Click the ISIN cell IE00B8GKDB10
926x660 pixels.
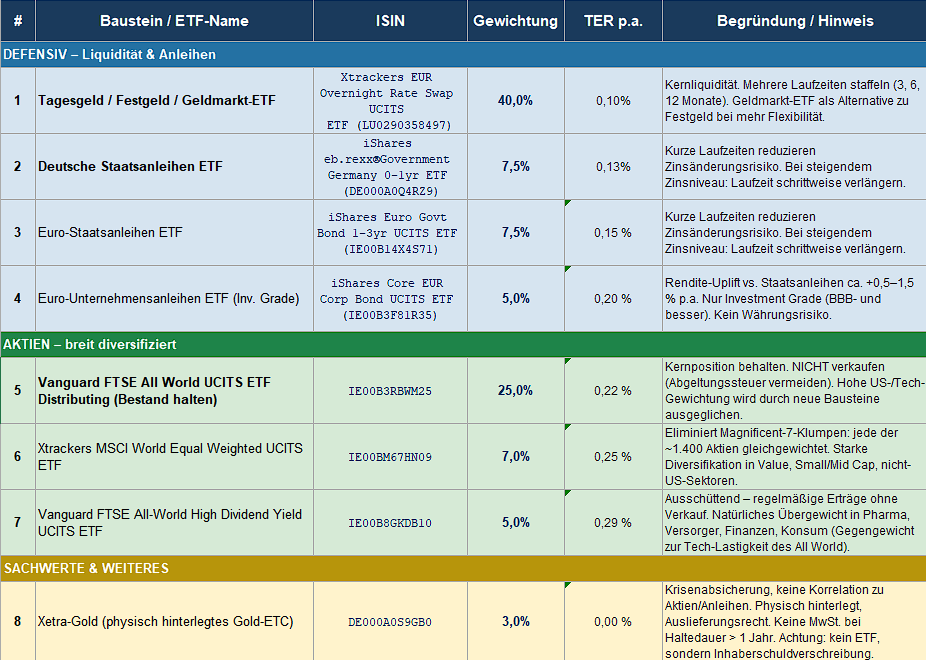tap(390, 522)
